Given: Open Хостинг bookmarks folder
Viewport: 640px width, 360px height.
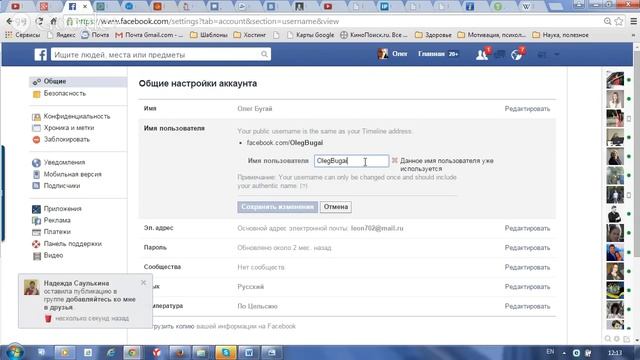Looking at the screenshot, I should 249,35.
